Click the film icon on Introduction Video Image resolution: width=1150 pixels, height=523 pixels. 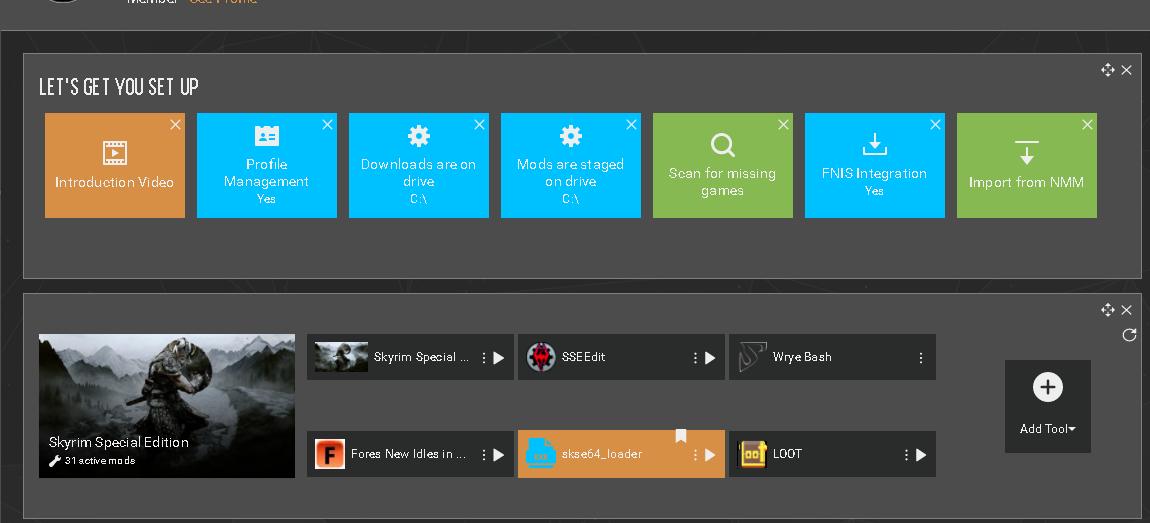pyautogui.click(x=114, y=153)
